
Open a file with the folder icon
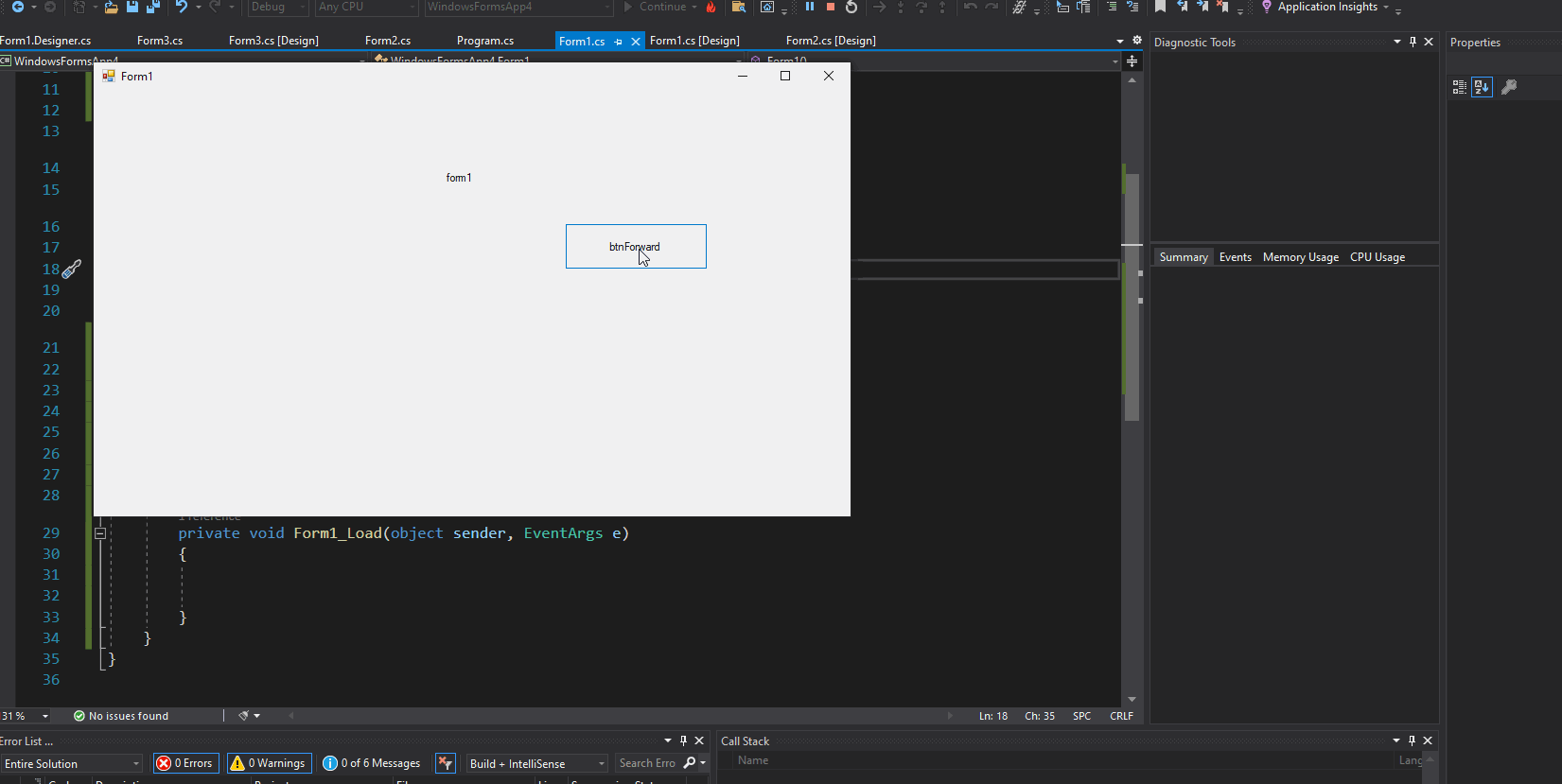point(111,7)
